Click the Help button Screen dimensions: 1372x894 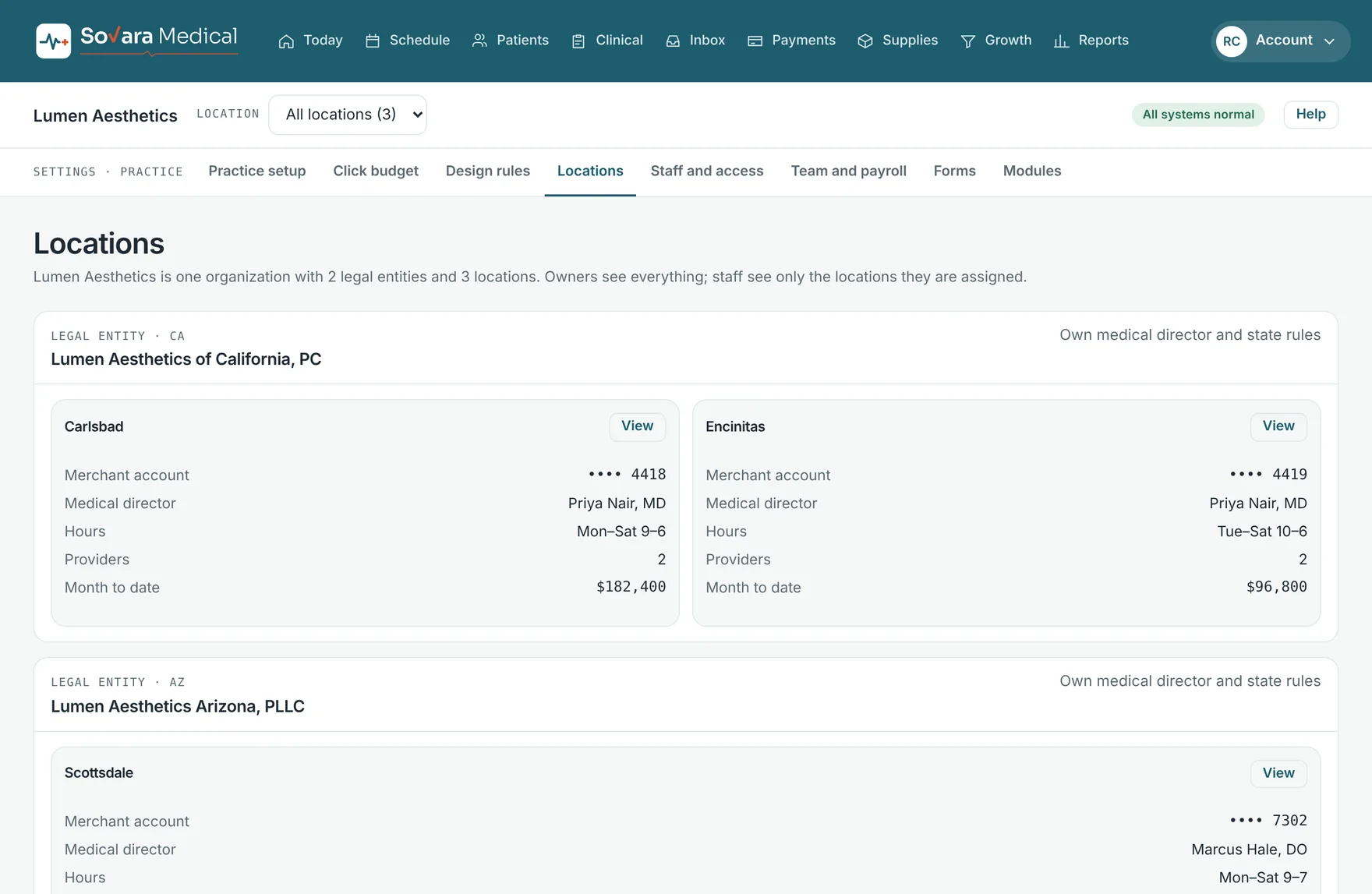(x=1310, y=115)
